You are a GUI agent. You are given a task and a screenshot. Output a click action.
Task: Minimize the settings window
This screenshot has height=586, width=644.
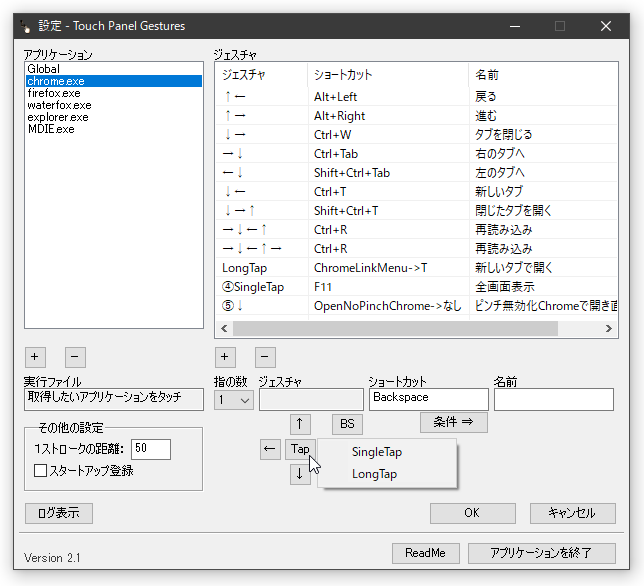[x=515, y=26]
